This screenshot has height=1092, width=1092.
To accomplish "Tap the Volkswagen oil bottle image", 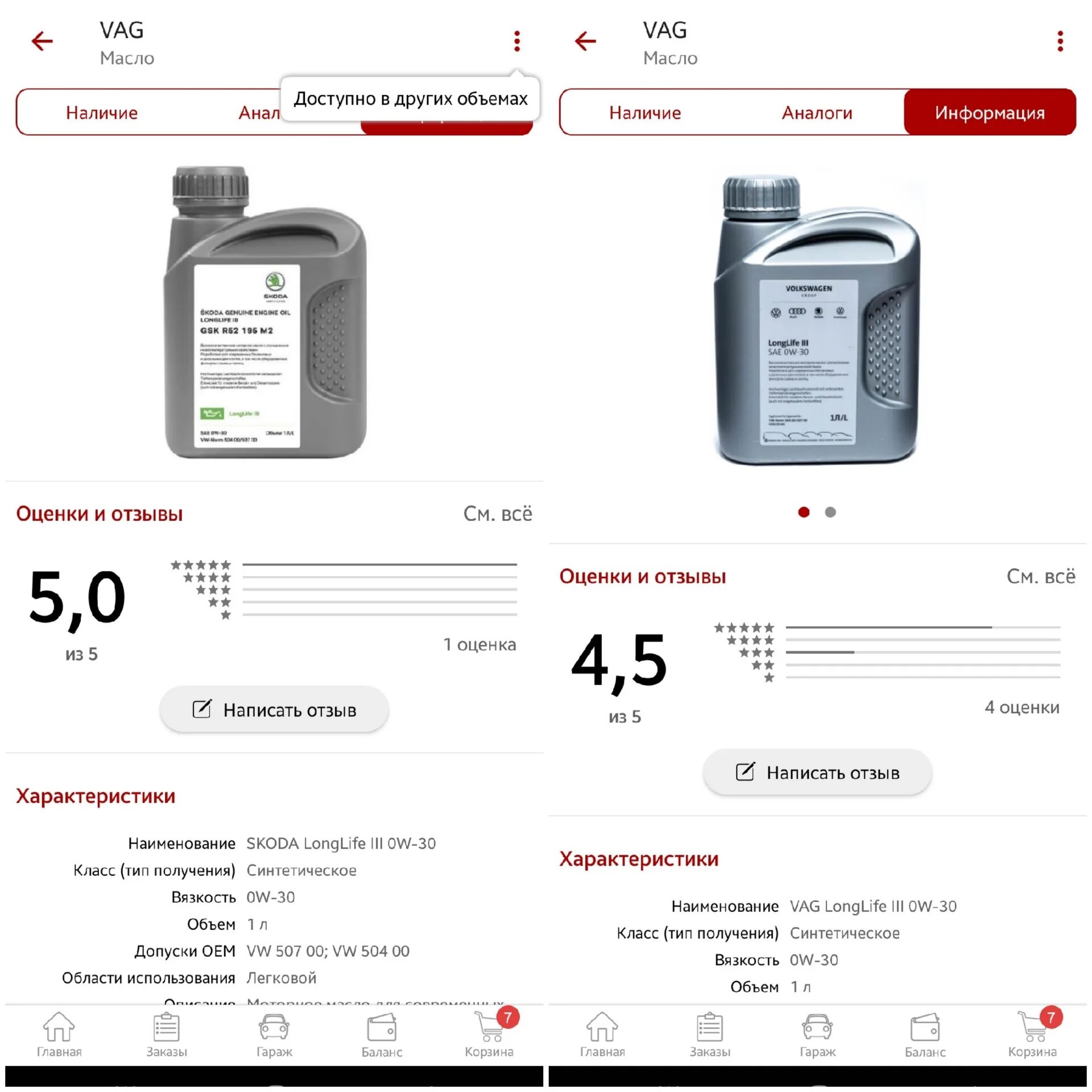I will [817, 320].
